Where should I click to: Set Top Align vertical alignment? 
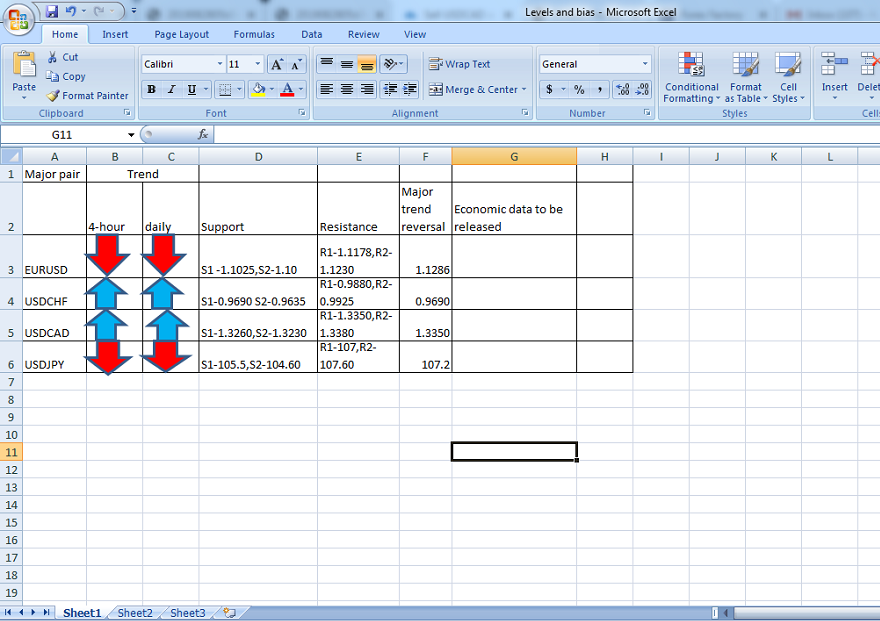pyautogui.click(x=327, y=64)
